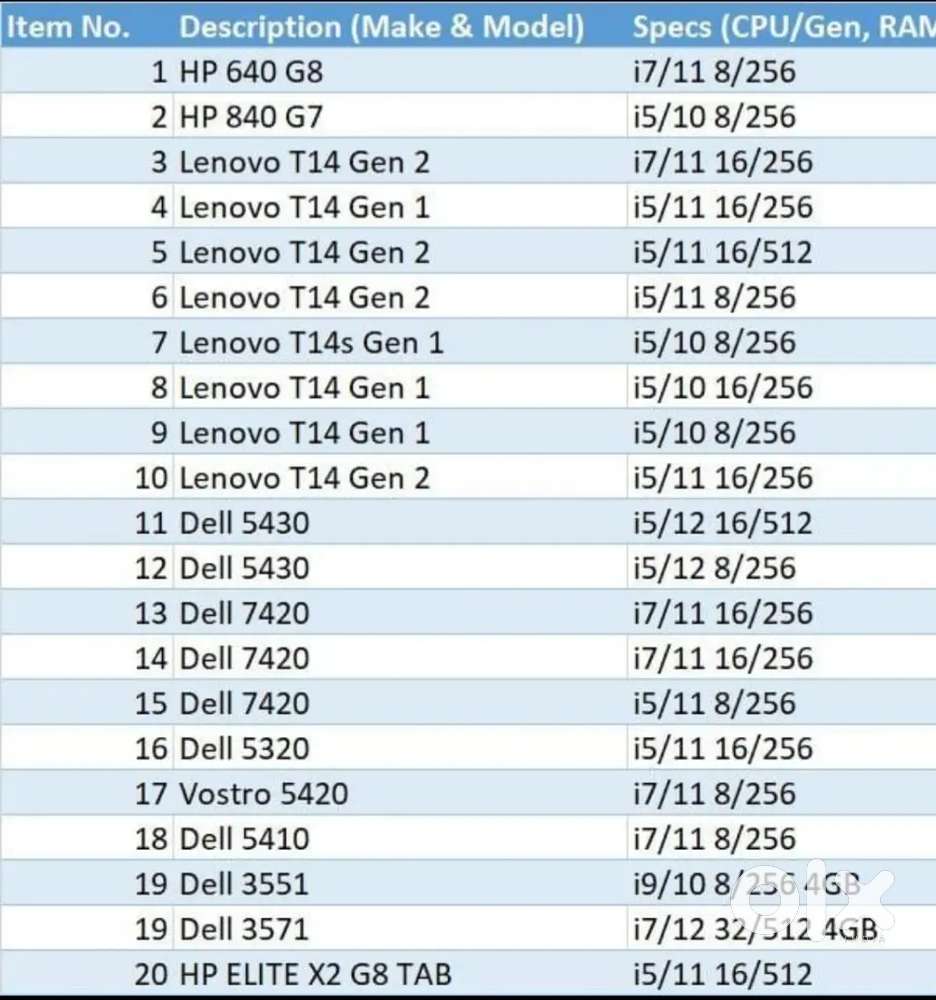This screenshot has width=936, height=1000.
Task: Click the "Lenovo T14s Gen 1" cell
Action: [x=311, y=343]
